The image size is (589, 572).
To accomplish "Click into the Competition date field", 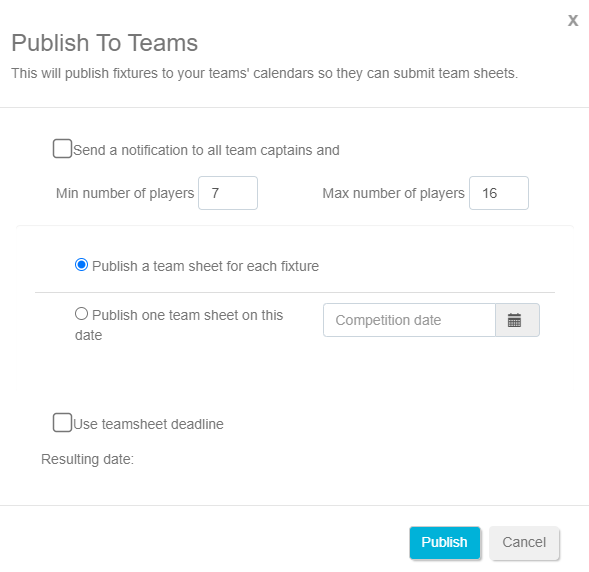I will [409, 320].
